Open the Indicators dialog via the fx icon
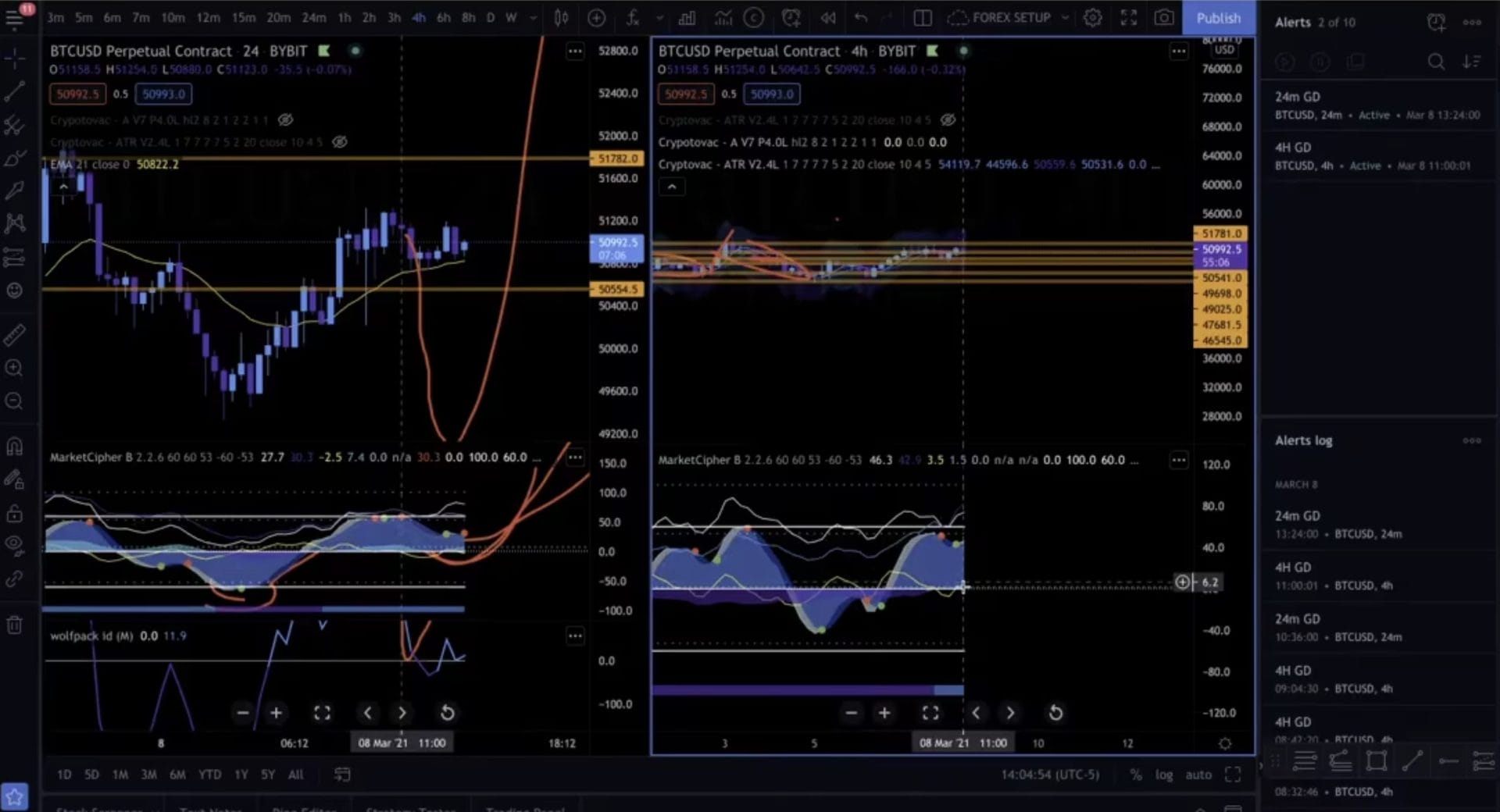Screen dimensions: 1500x812 coord(633,17)
